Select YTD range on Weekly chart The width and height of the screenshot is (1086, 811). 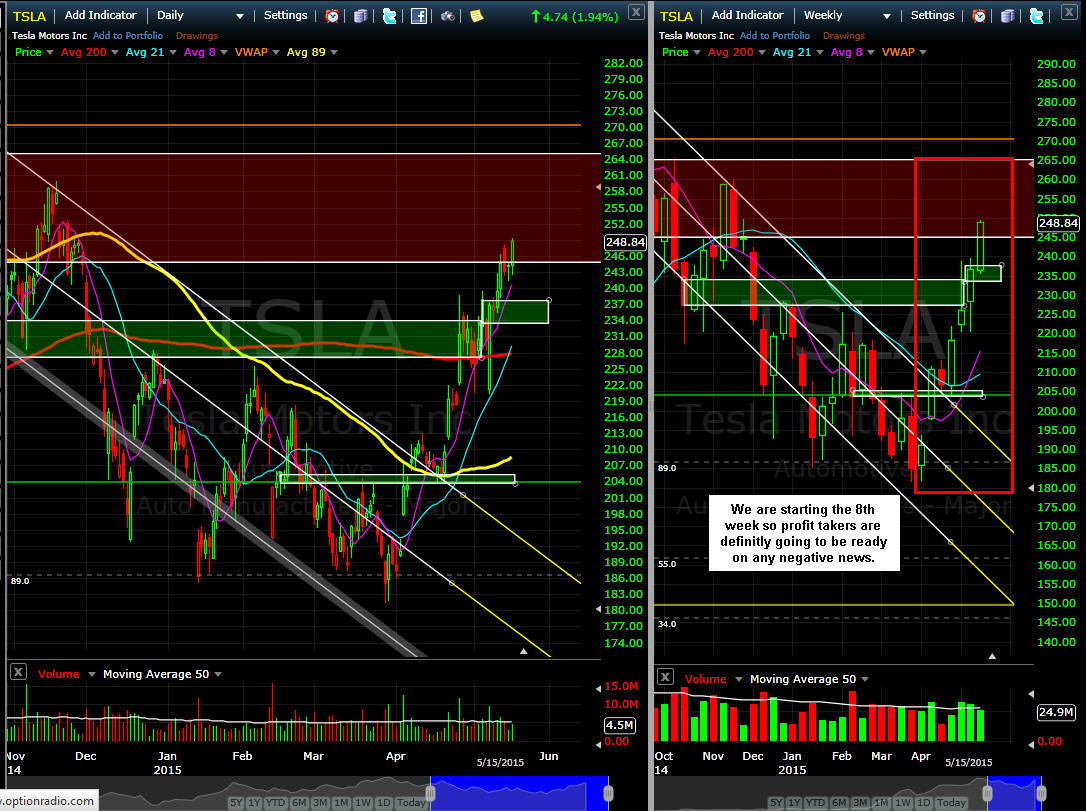point(816,803)
